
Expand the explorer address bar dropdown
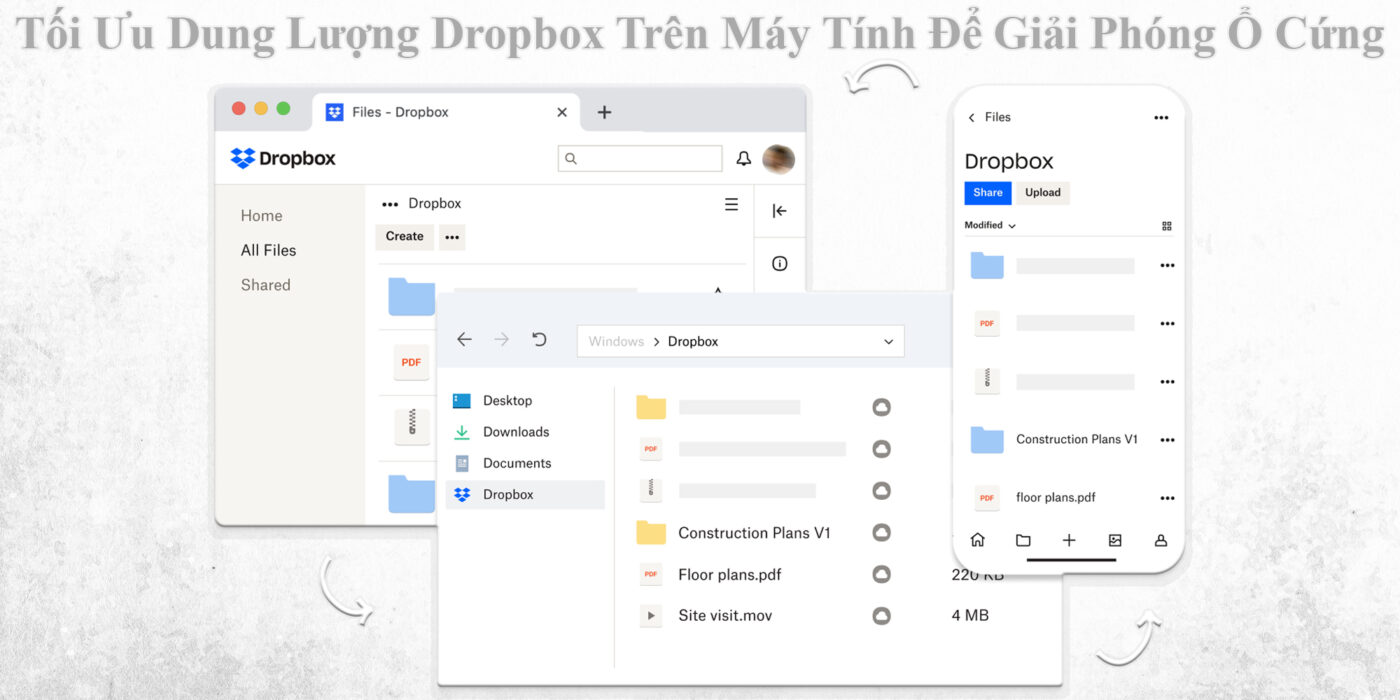888,342
